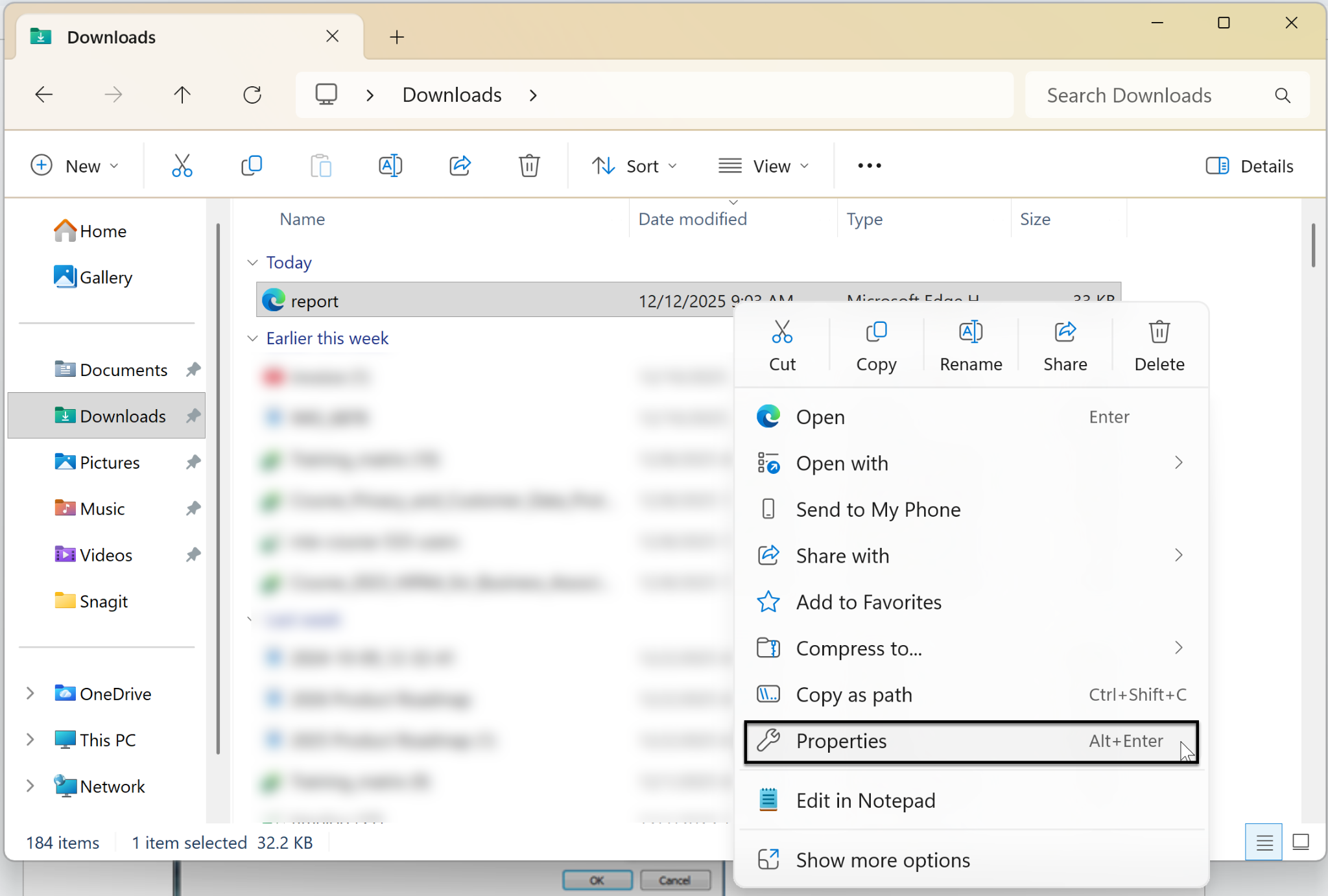1328x896 pixels.
Task: Click the toolbar Share icon
Action: pos(460,166)
